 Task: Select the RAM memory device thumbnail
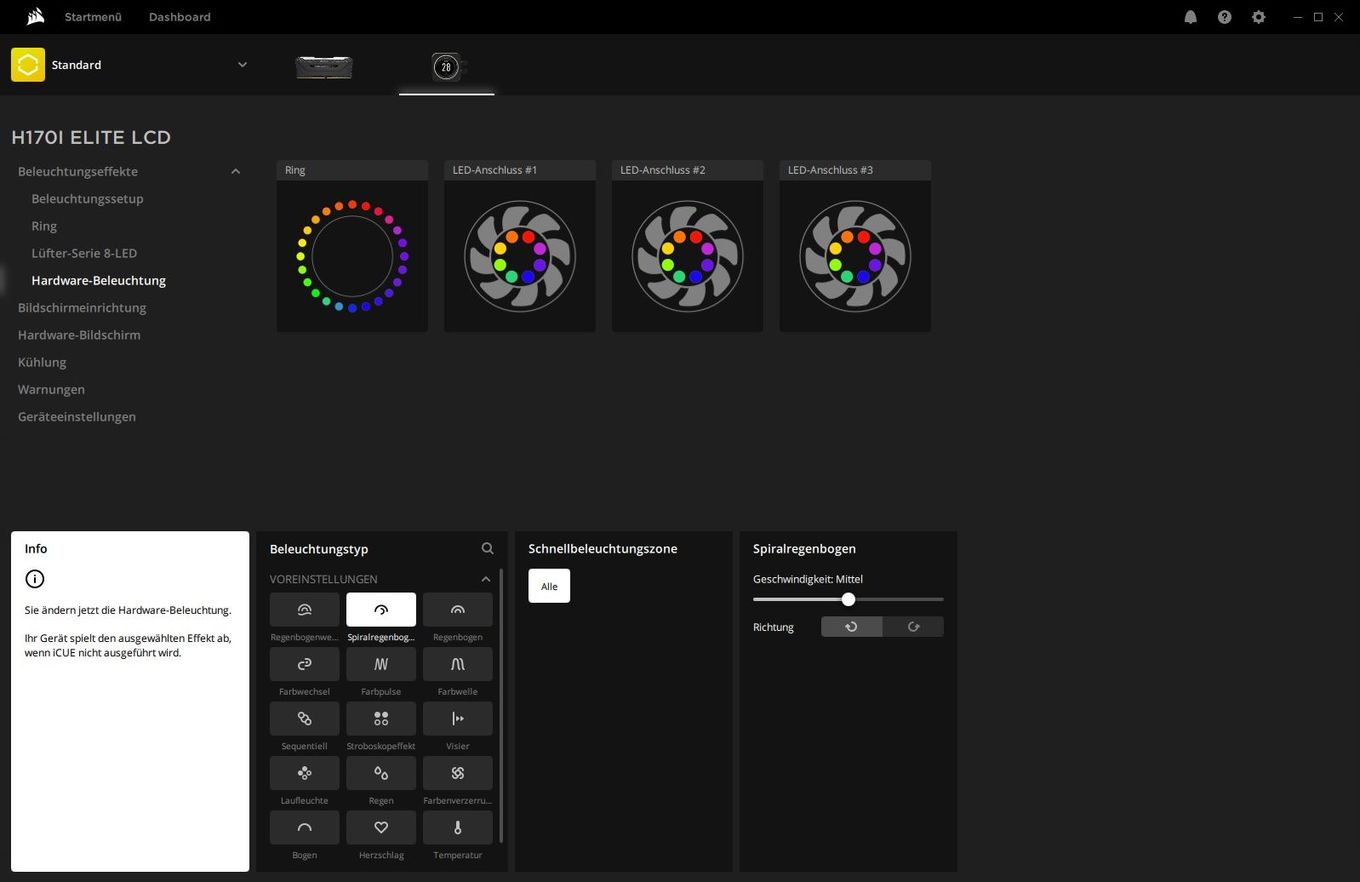[x=324, y=67]
